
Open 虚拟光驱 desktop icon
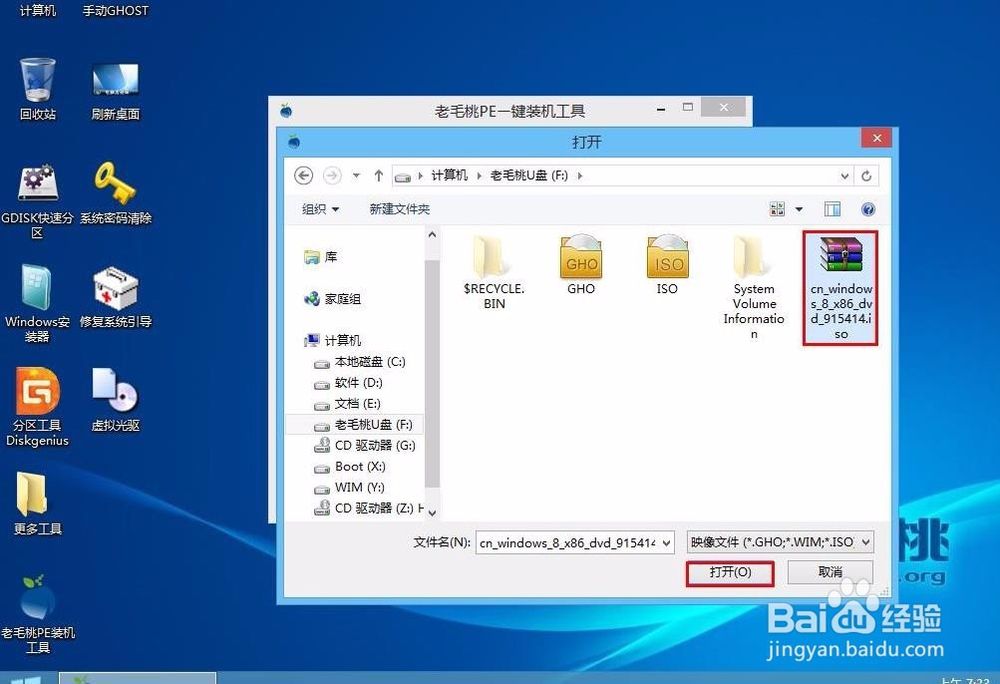[115, 399]
